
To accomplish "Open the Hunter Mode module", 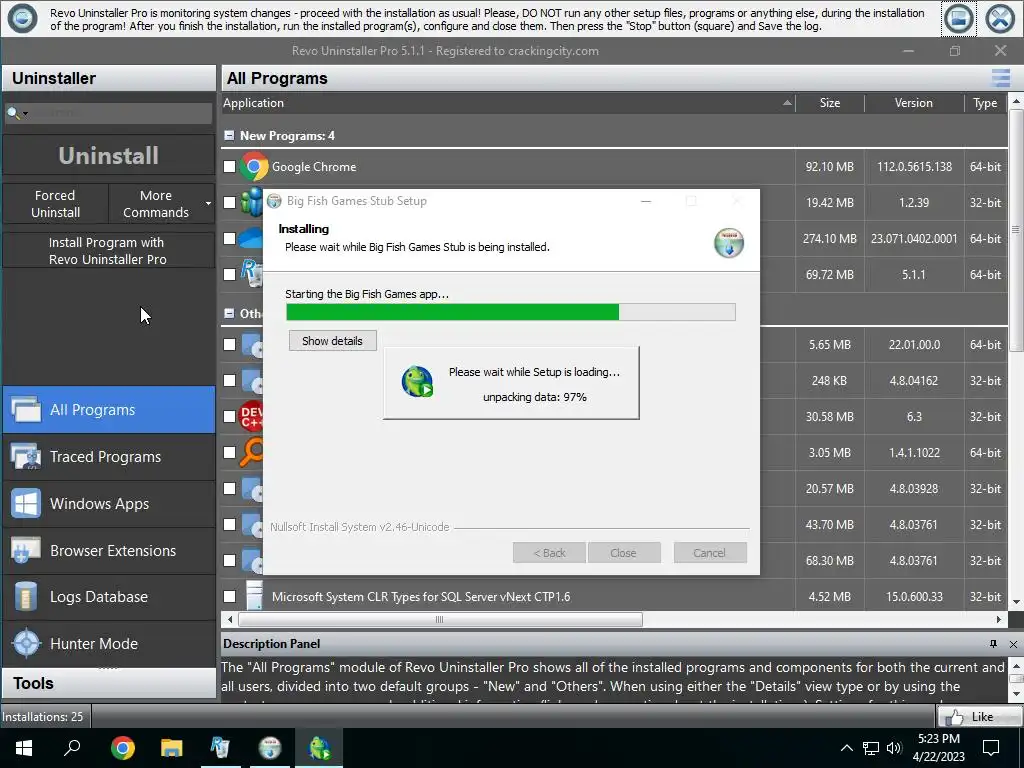I will 108,643.
